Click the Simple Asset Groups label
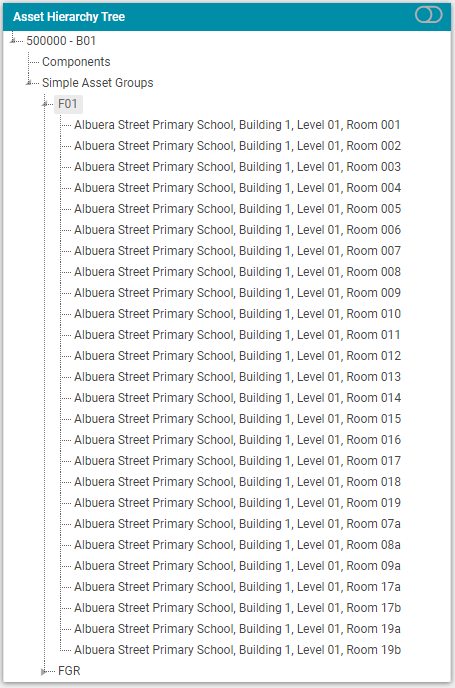 pos(97,83)
